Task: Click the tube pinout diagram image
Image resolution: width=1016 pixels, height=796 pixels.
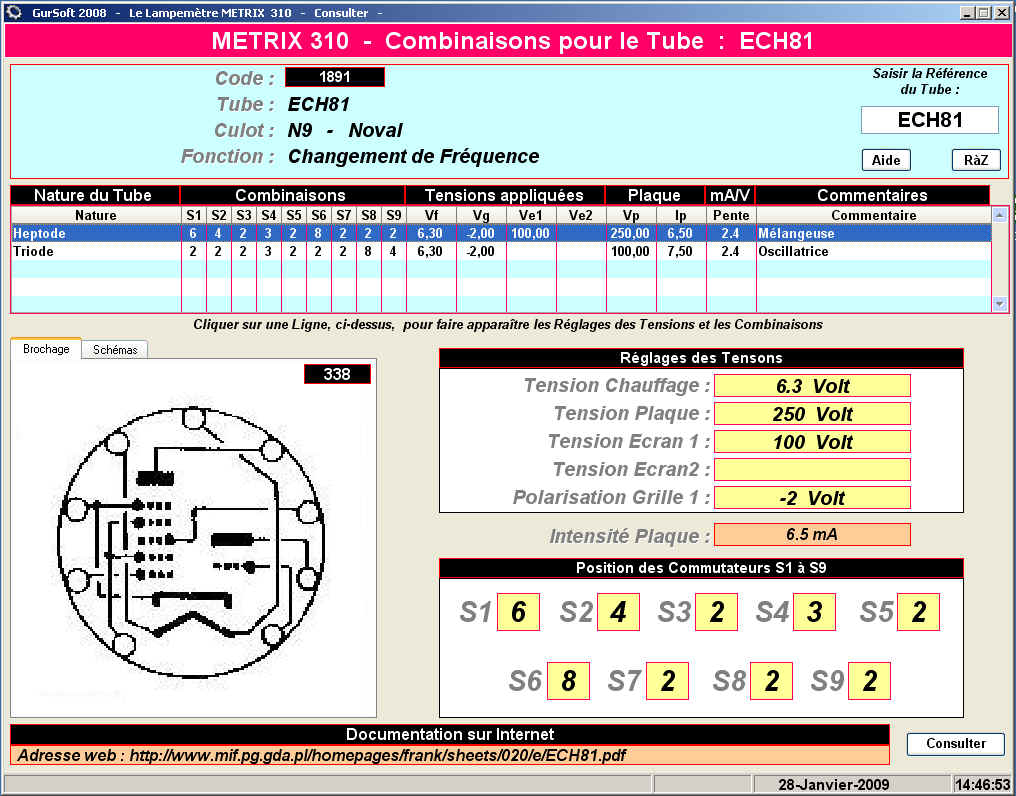Action: pyautogui.click(x=192, y=543)
